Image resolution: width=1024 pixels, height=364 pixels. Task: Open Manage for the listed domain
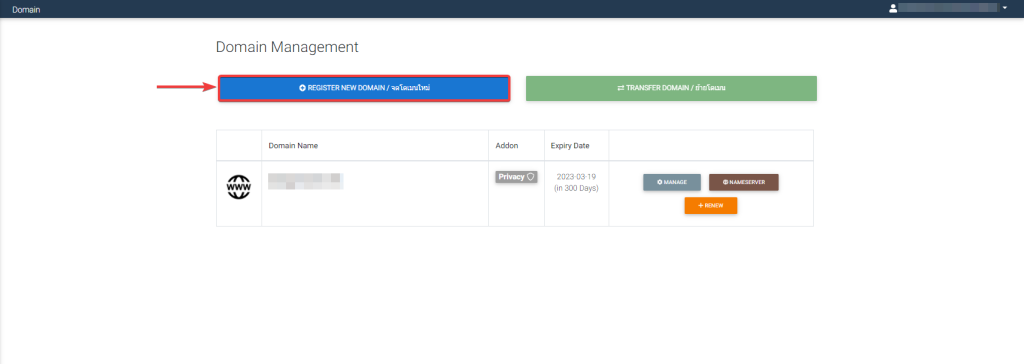click(672, 182)
